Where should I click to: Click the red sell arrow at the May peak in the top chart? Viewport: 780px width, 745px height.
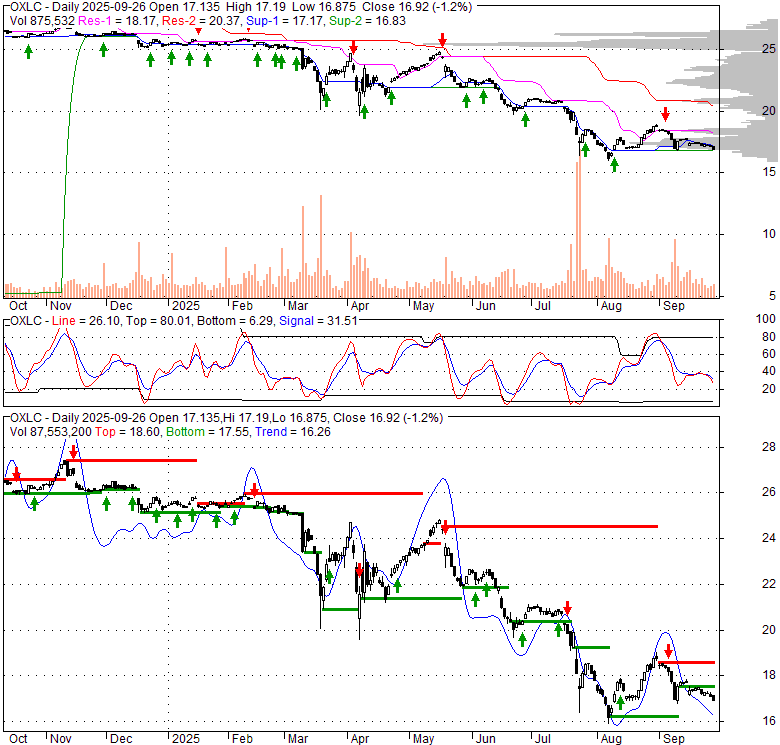442,40
